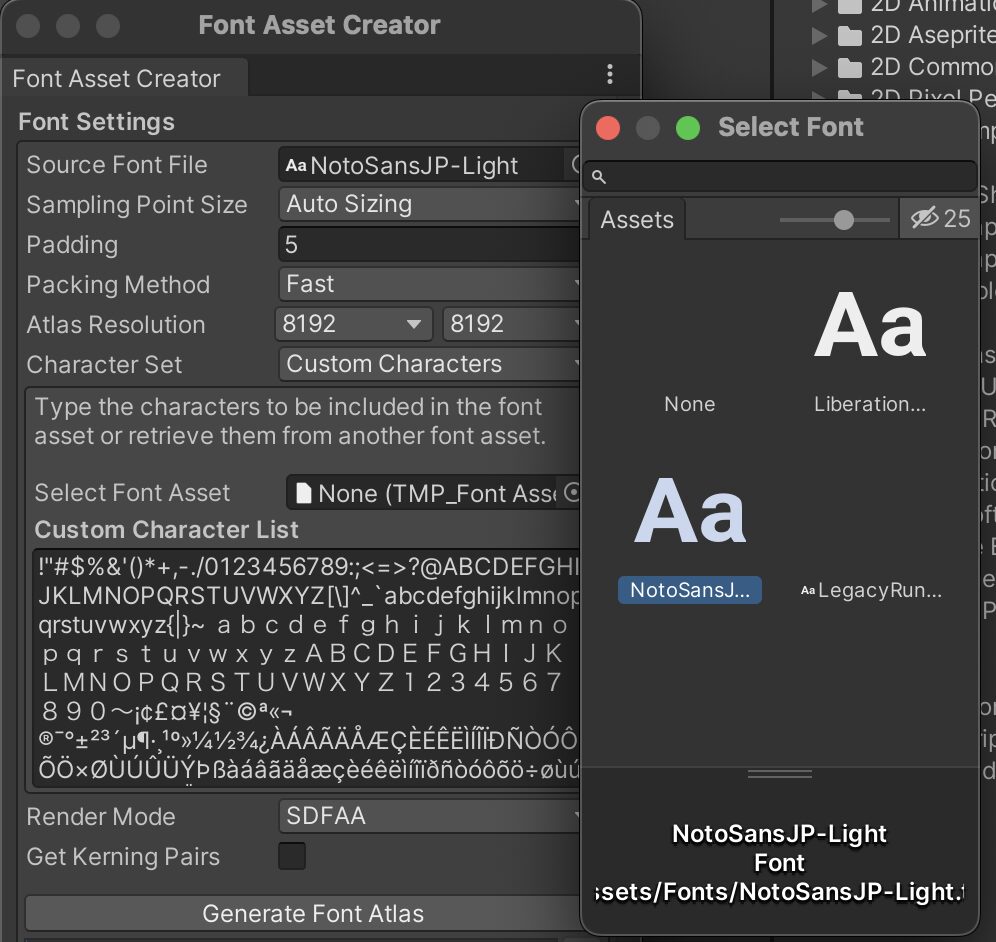Select the Liberation font thumbnail
This screenshot has width=996, height=942.
869,329
